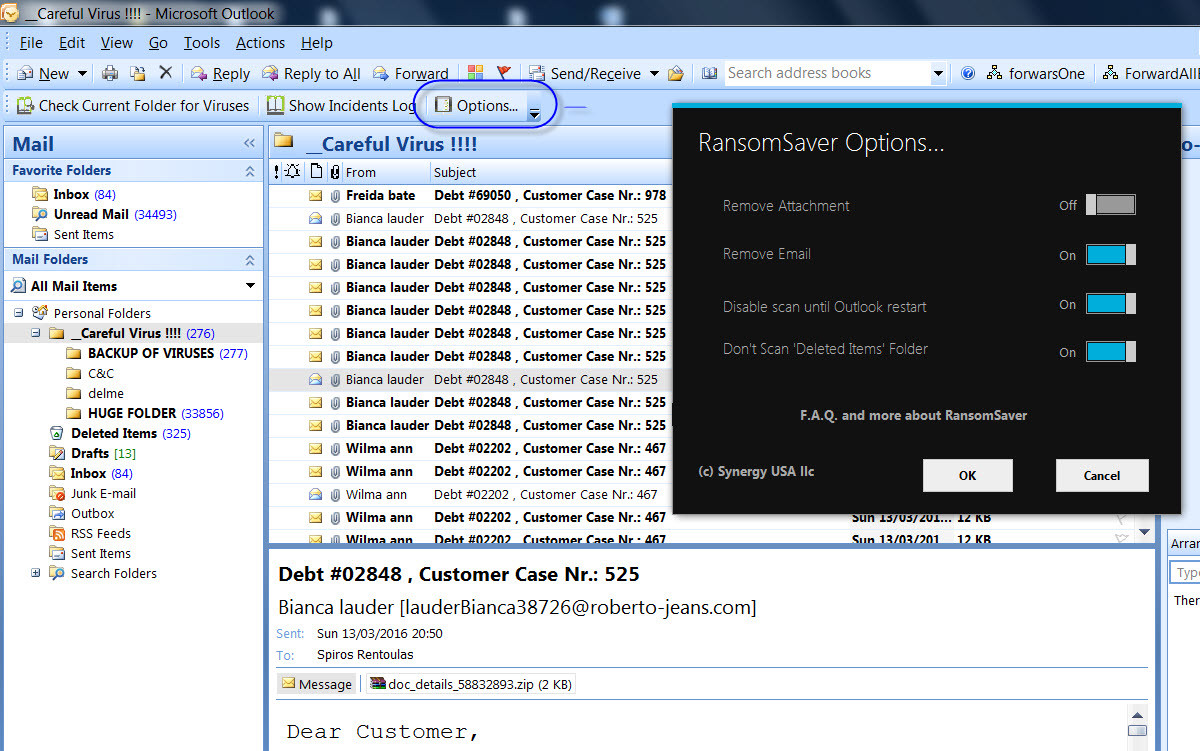Open the Search address books dropdown
The image size is (1200, 751).
pos(938,73)
